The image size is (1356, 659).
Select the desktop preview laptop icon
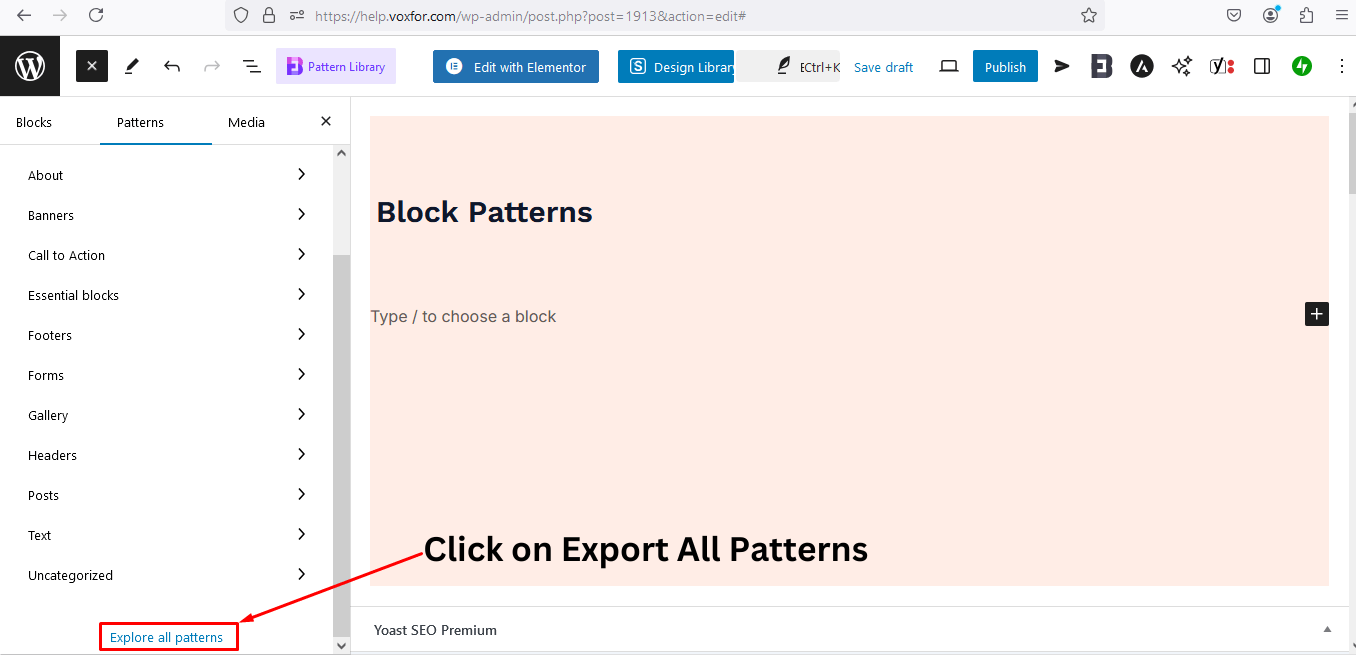(x=948, y=65)
